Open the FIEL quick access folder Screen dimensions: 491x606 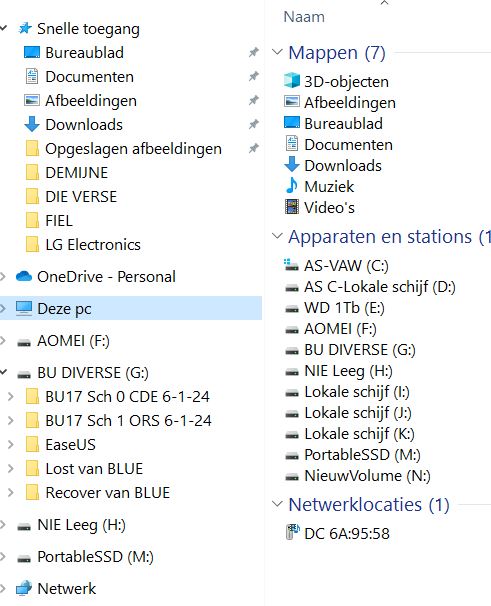pos(59,221)
